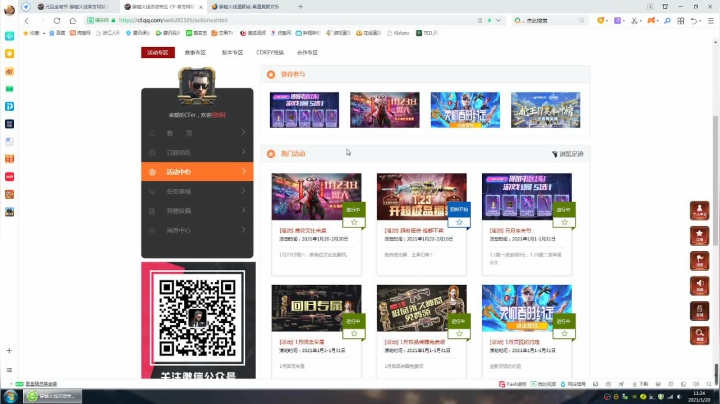Toggle favorite star on the 免费领 rifle card

point(459,334)
